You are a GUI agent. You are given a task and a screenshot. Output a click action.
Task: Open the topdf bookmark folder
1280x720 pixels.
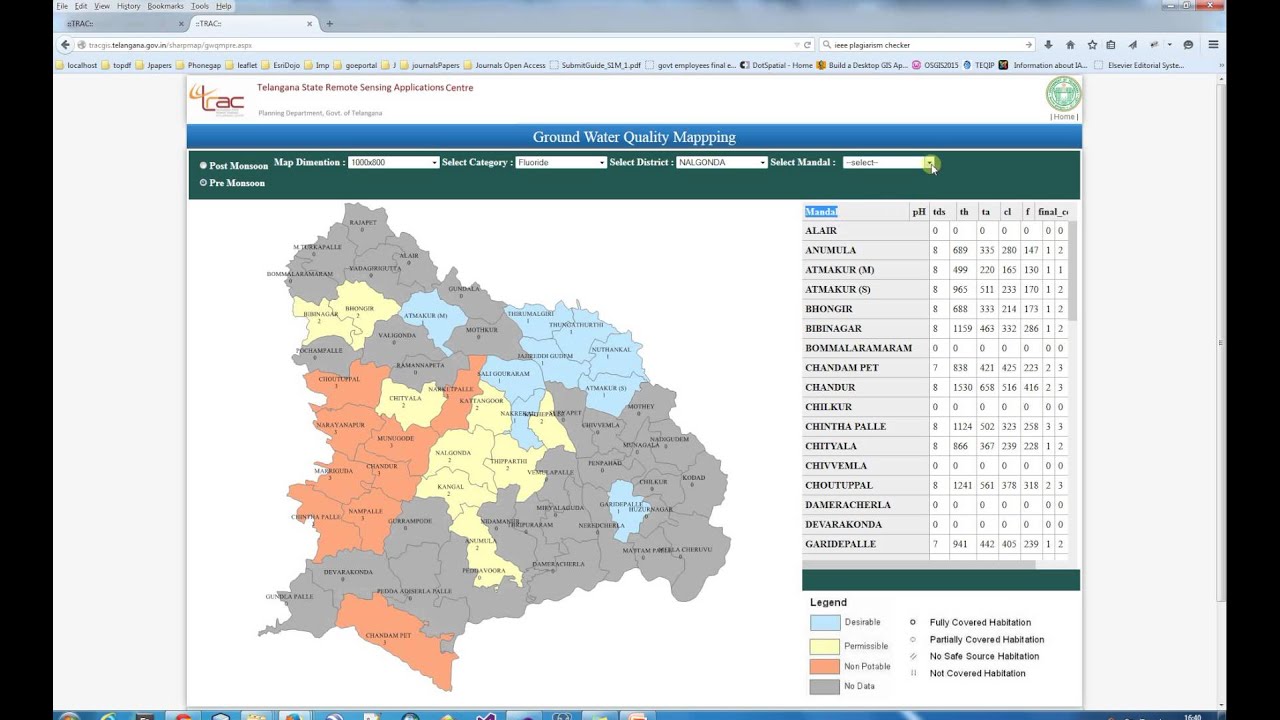tap(116, 66)
